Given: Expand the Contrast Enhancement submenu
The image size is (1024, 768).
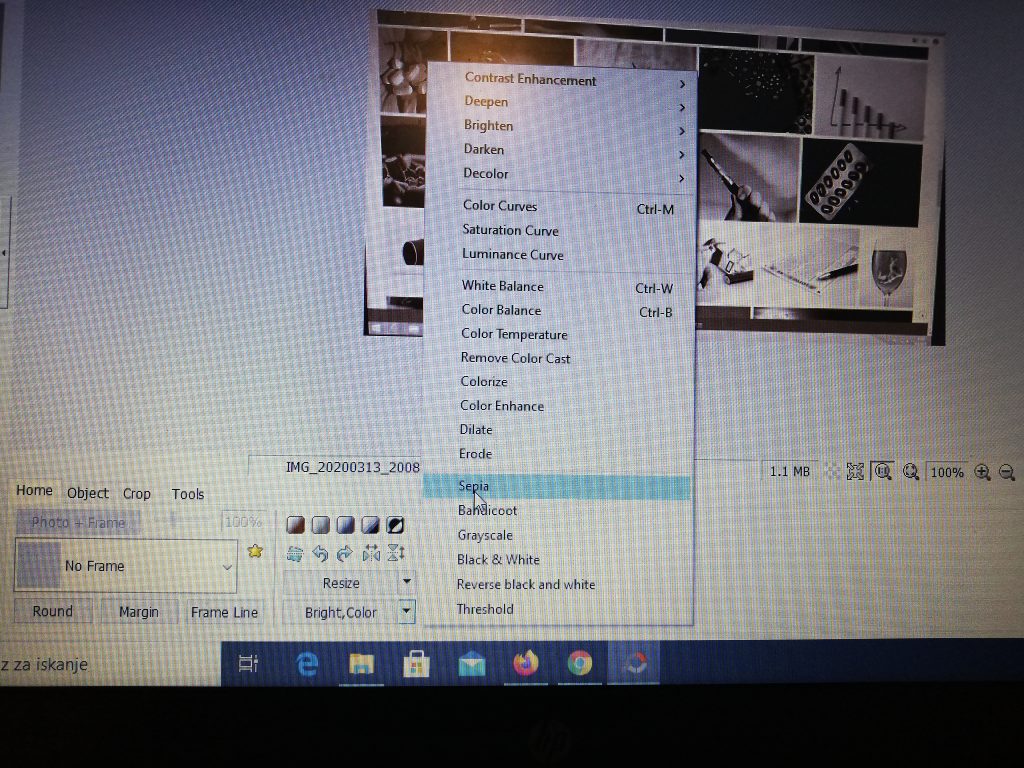Looking at the screenshot, I should pos(560,80).
